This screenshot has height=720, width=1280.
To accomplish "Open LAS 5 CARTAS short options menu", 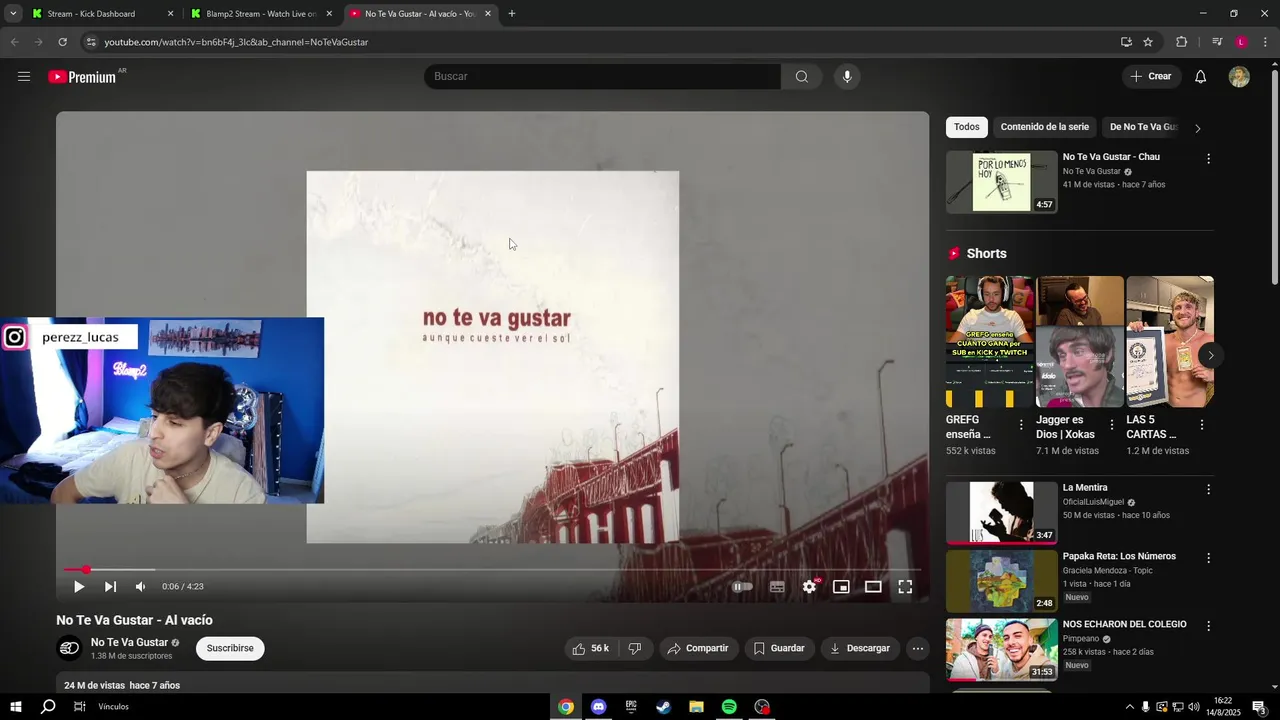I will point(1201,425).
